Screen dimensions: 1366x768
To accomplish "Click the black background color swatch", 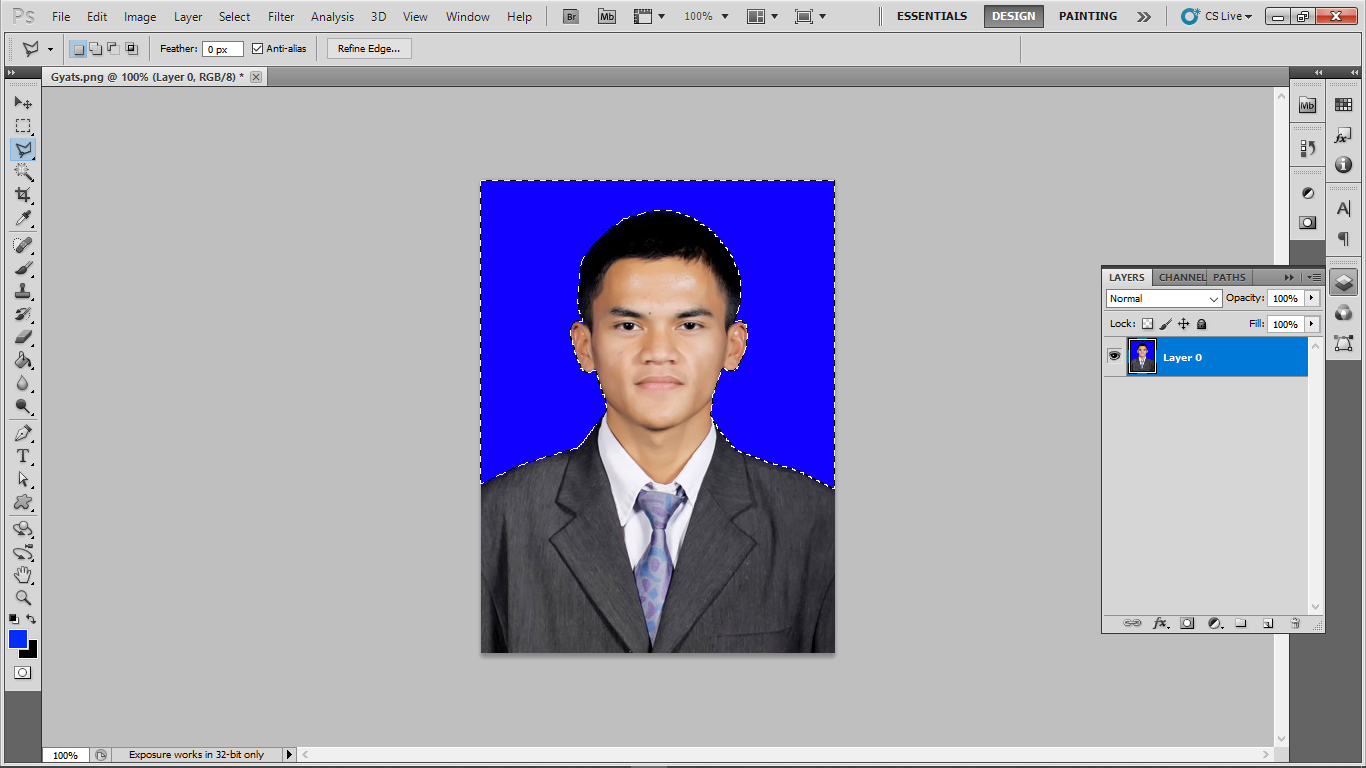I will click(x=32, y=652).
